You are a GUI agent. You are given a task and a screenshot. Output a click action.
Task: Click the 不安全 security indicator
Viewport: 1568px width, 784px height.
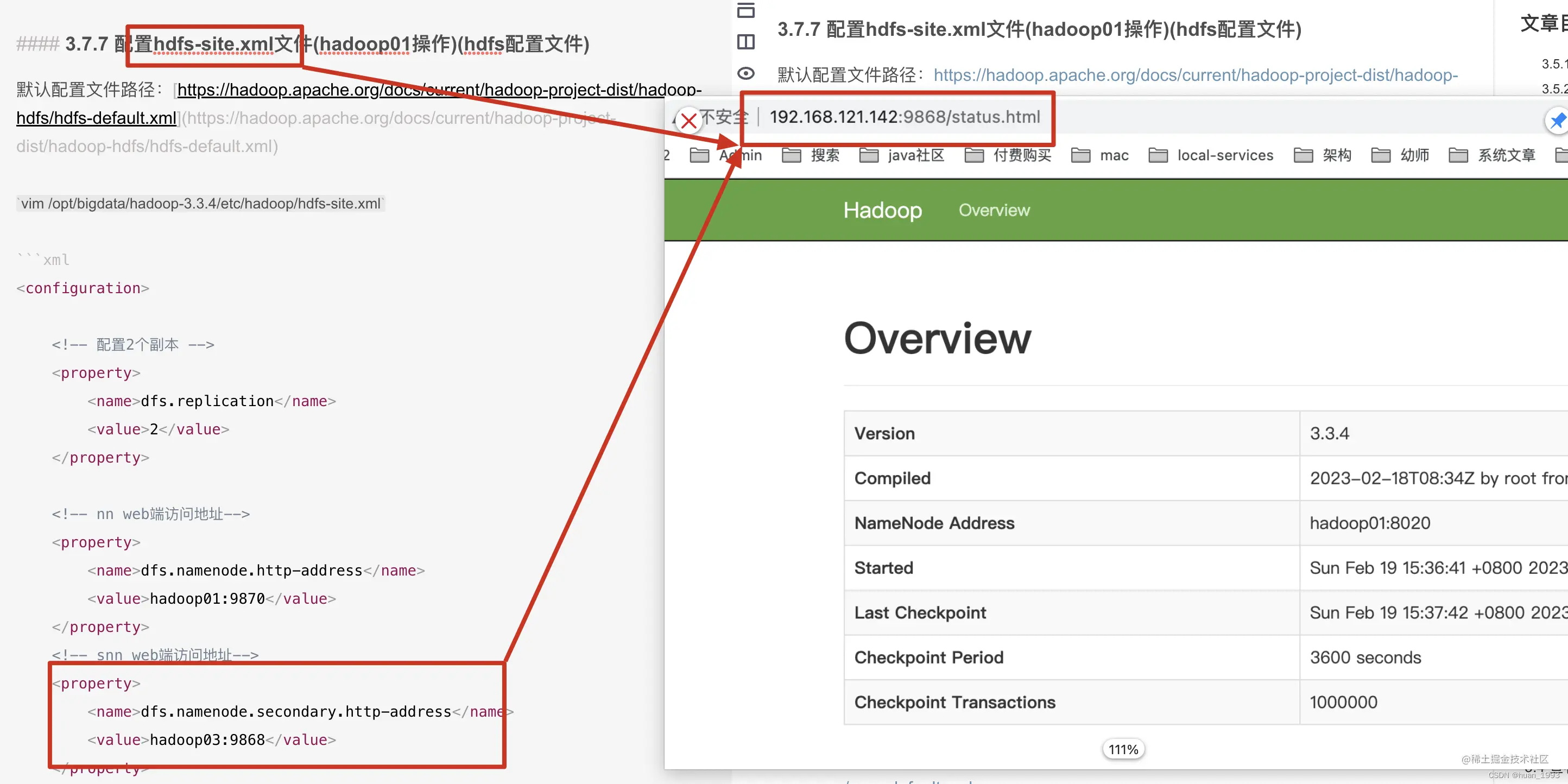(x=723, y=117)
